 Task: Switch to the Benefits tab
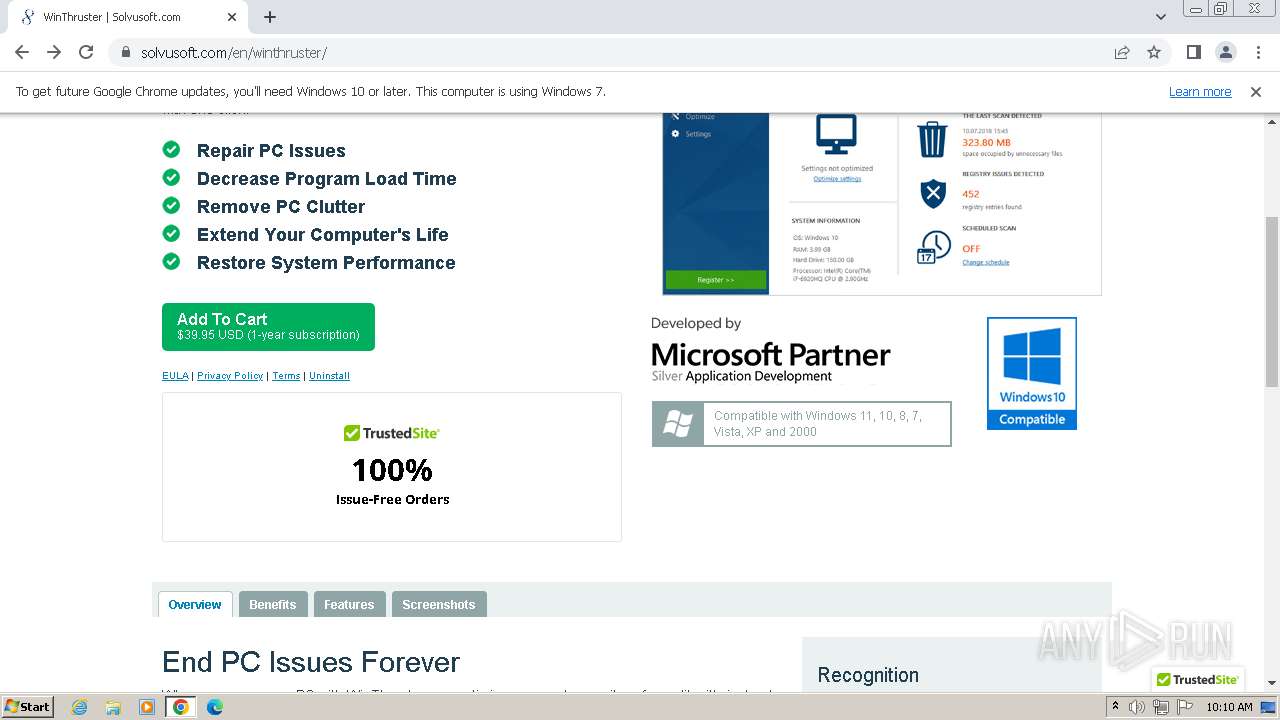(273, 605)
